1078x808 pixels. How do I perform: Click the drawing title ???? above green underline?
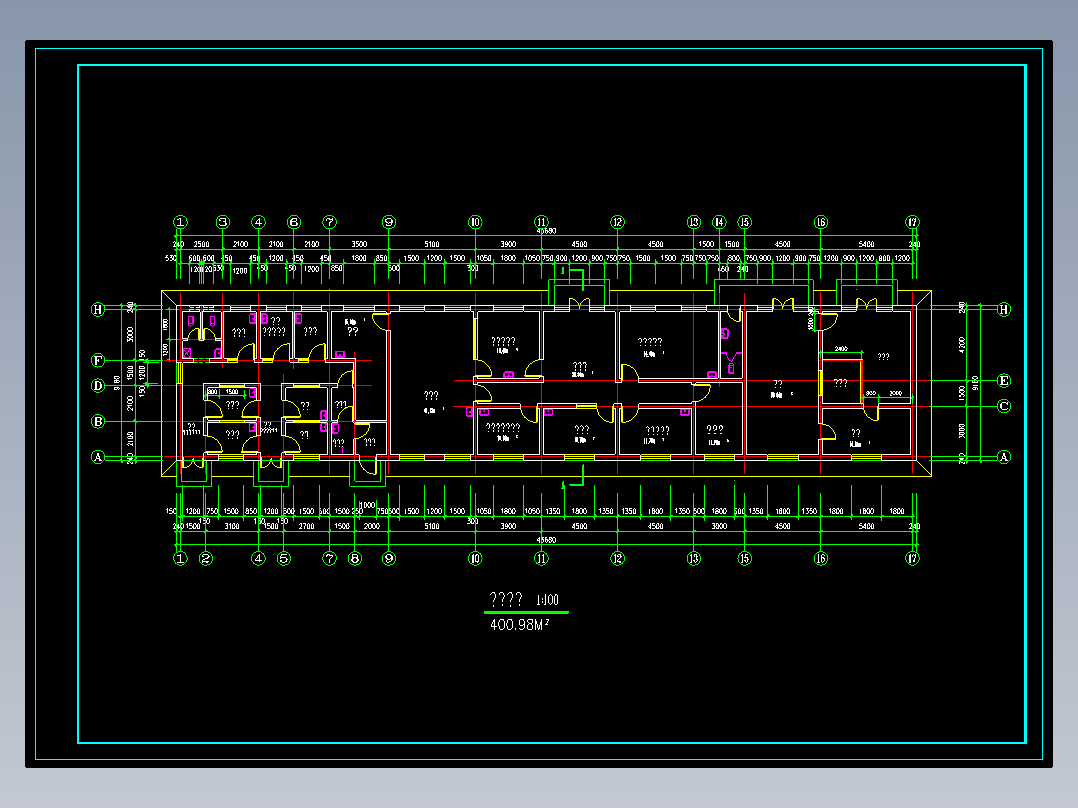(x=506, y=599)
